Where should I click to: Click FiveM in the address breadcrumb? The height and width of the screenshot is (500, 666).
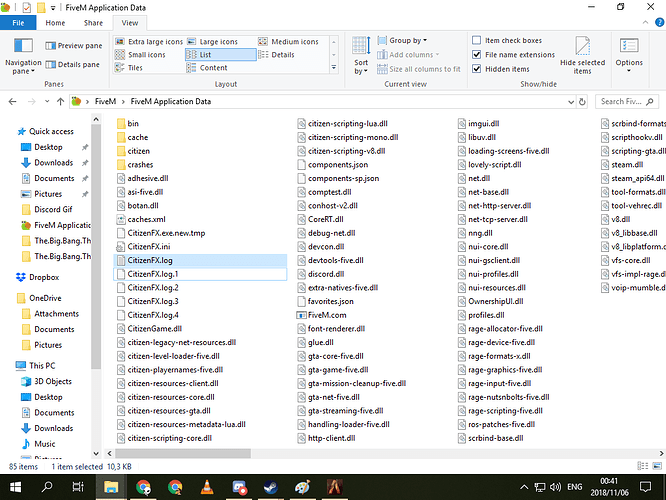click(105, 102)
